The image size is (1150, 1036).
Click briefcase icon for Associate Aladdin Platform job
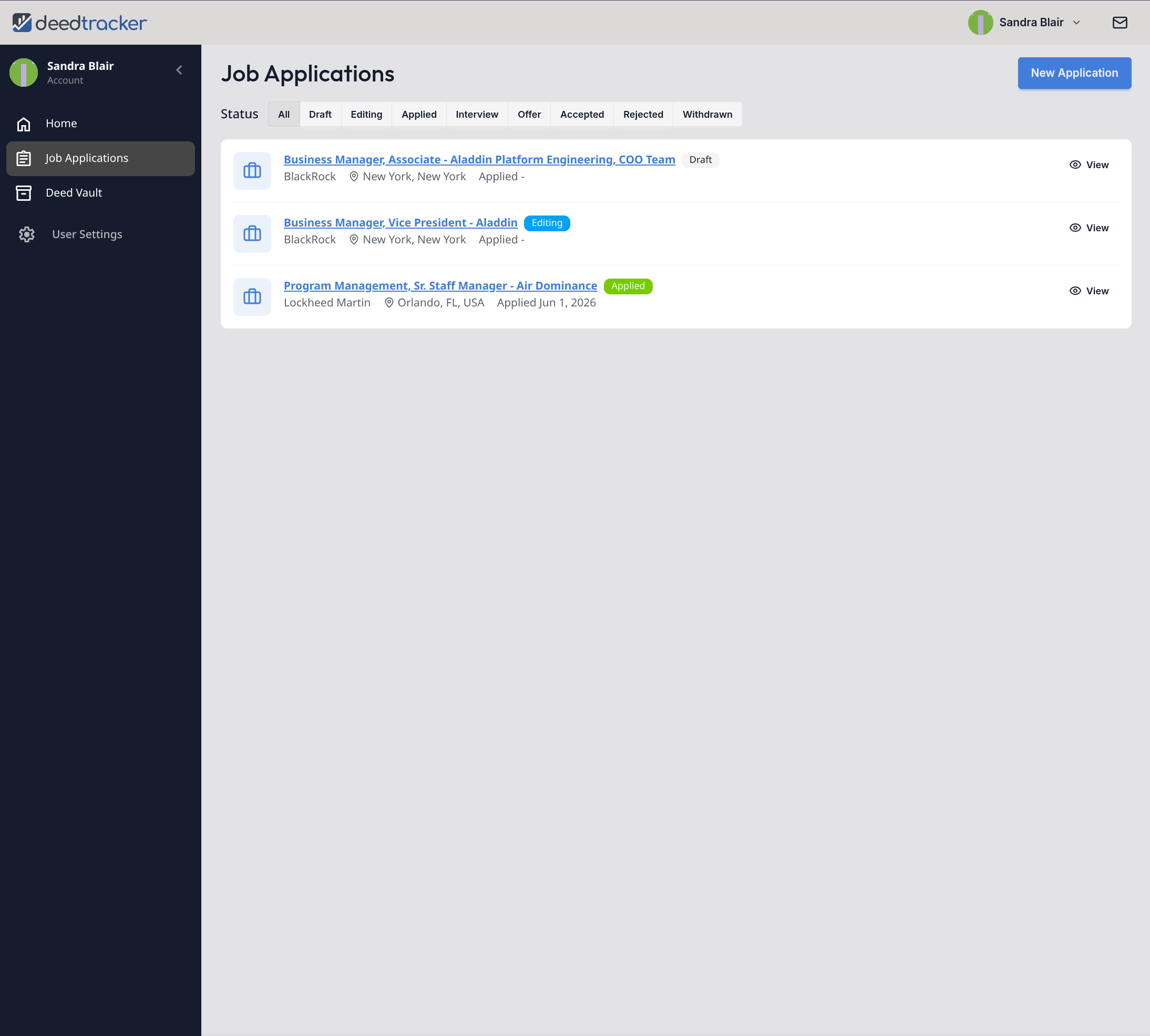tap(252, 171)
